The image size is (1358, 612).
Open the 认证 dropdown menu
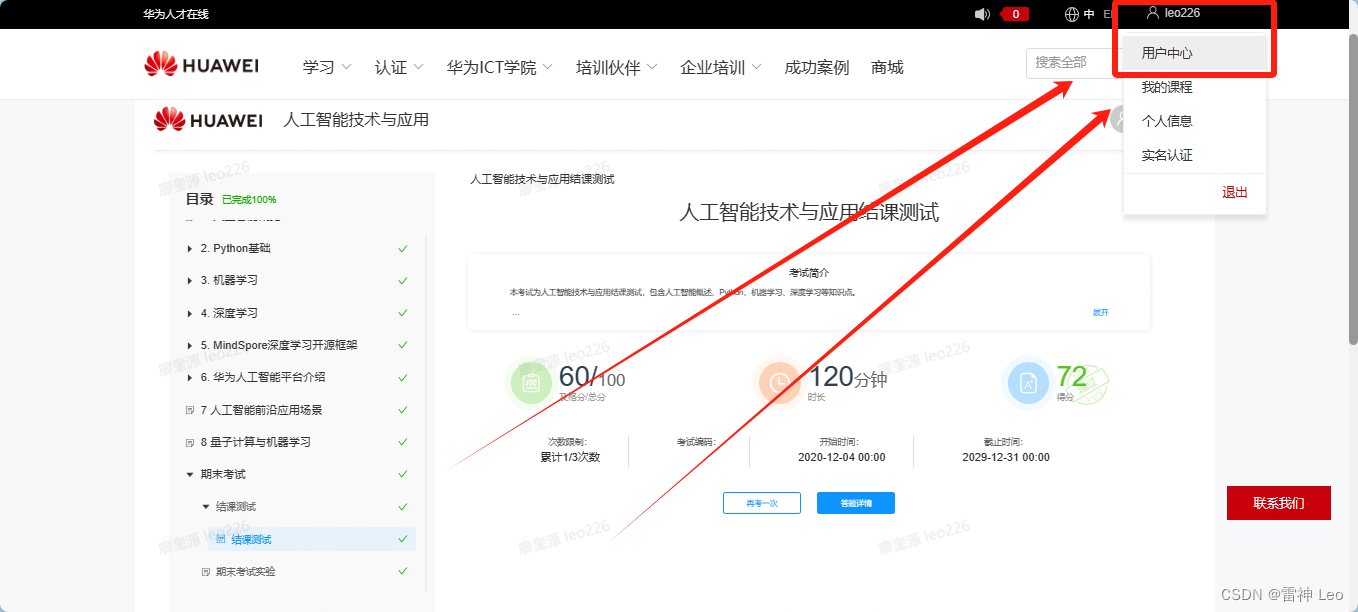pos(399,67)
